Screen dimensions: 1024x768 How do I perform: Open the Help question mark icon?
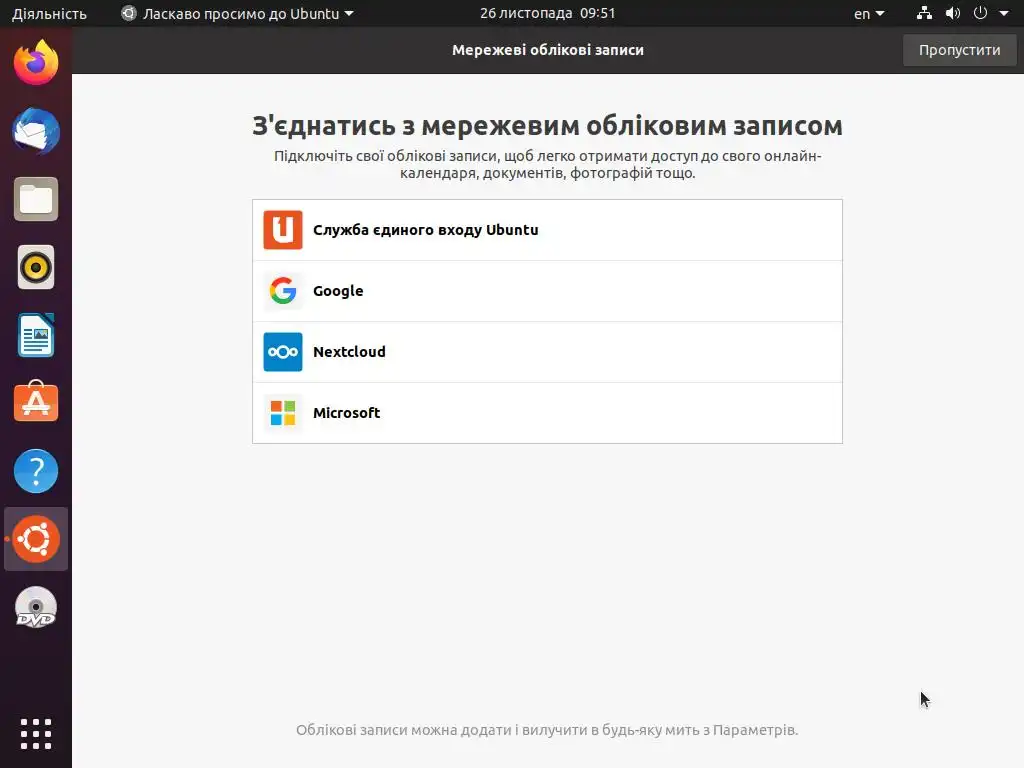(x=36, y=471)
